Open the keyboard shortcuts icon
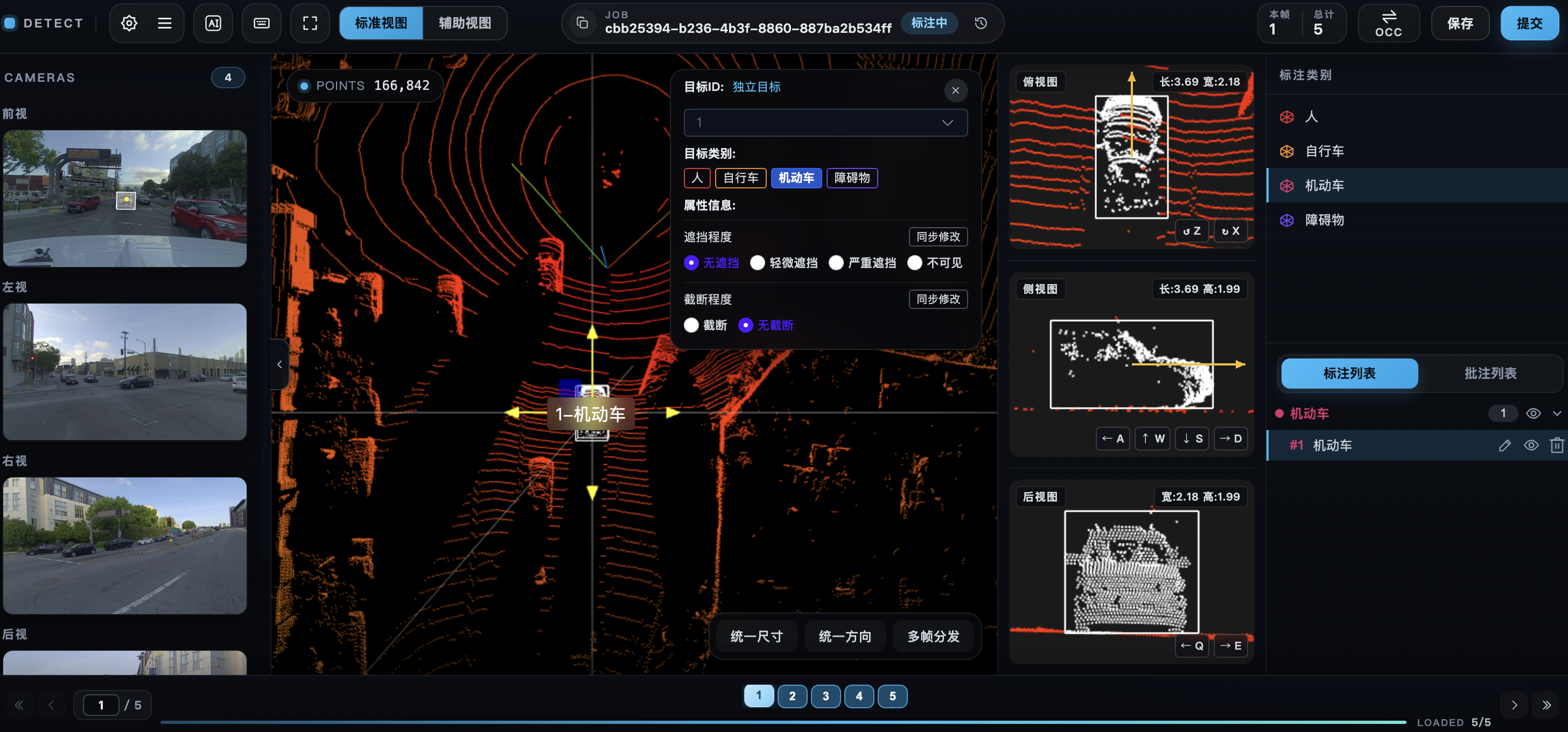1568x732 pixels. pyautogui.click(x=262, y=23)
